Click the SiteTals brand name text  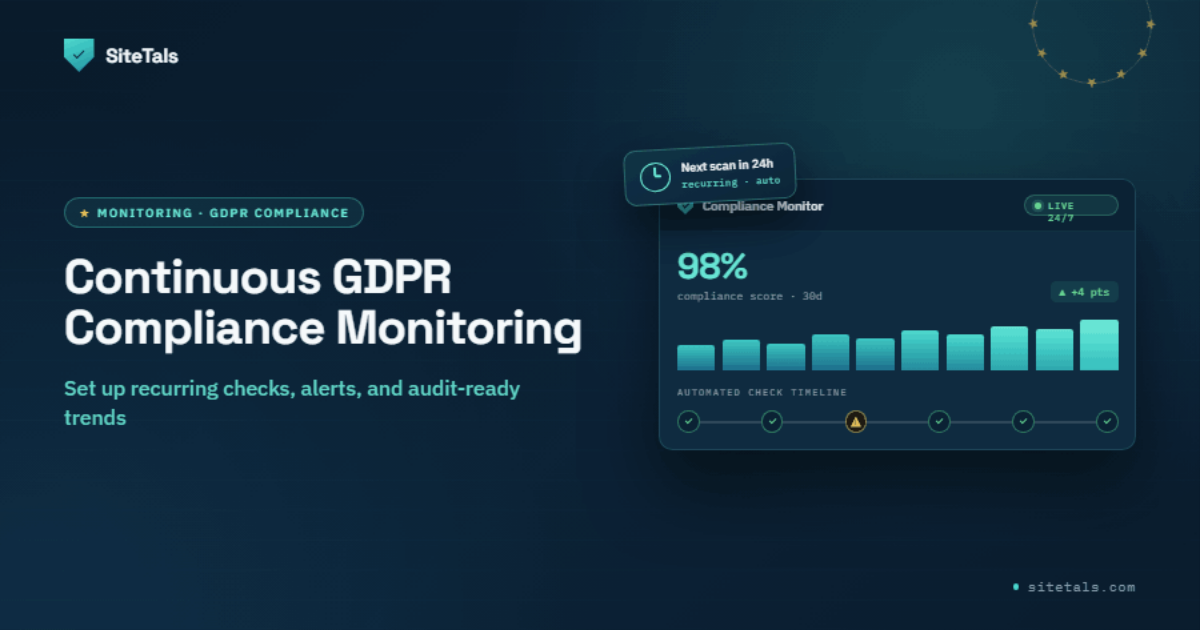[x=142, y=56]
